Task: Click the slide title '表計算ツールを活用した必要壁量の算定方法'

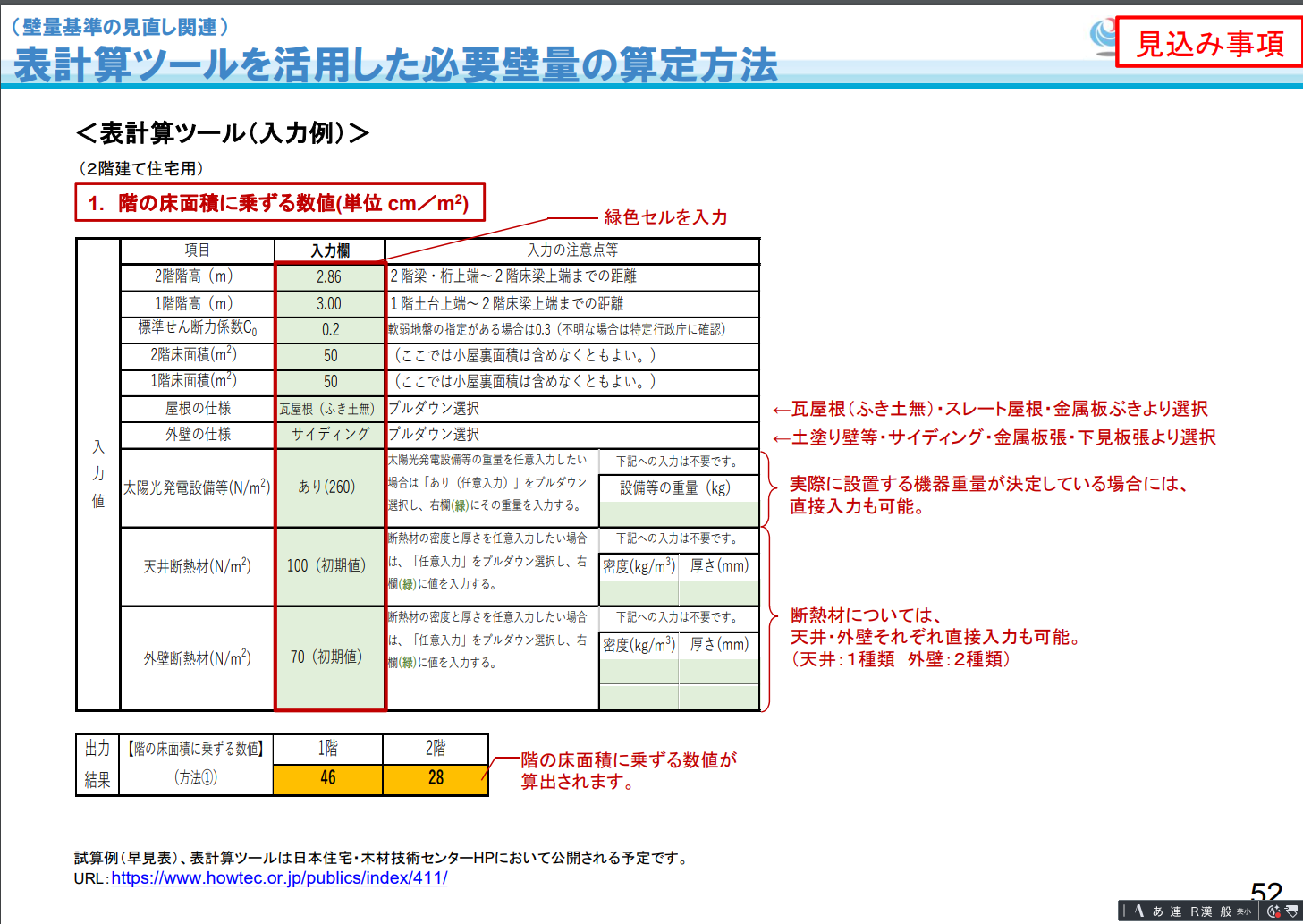Action: [x=395, y=65]
